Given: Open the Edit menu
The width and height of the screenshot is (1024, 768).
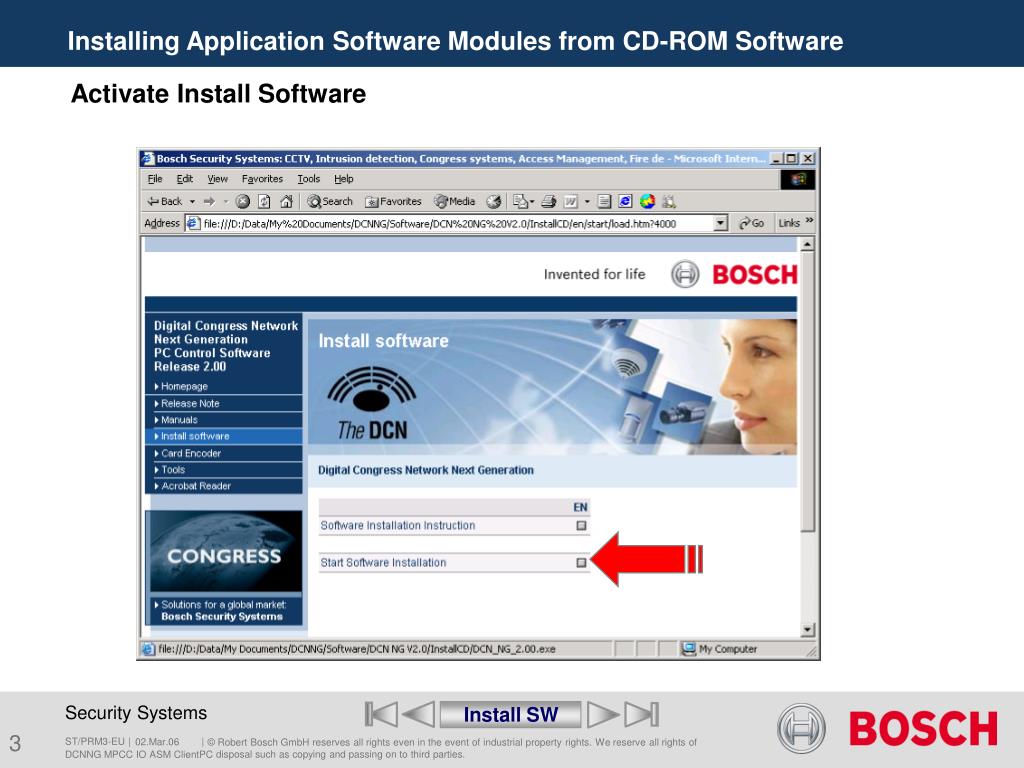Looking at the screenshot, I should click(185, 179).
